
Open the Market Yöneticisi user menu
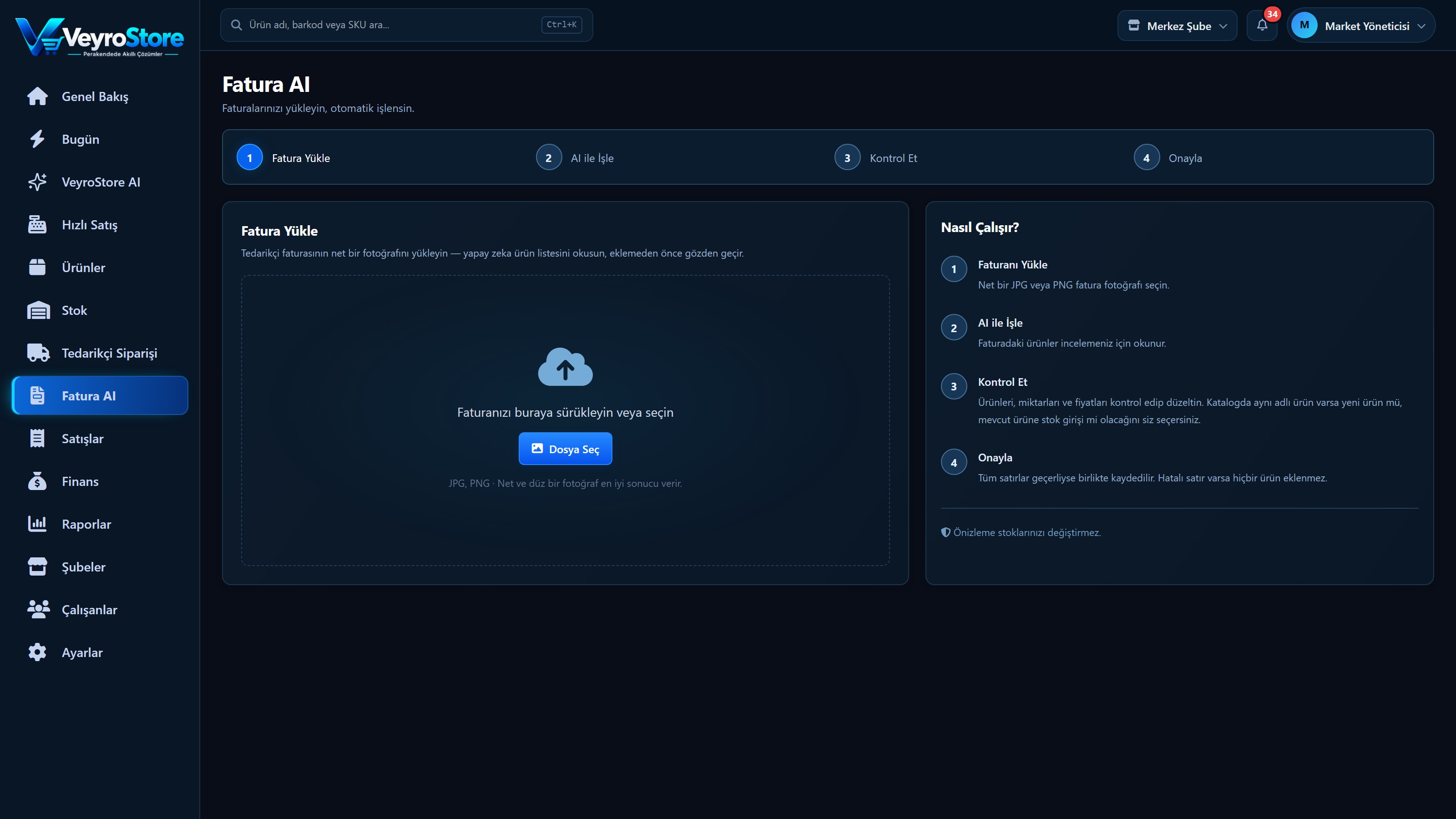[1360, 25]
